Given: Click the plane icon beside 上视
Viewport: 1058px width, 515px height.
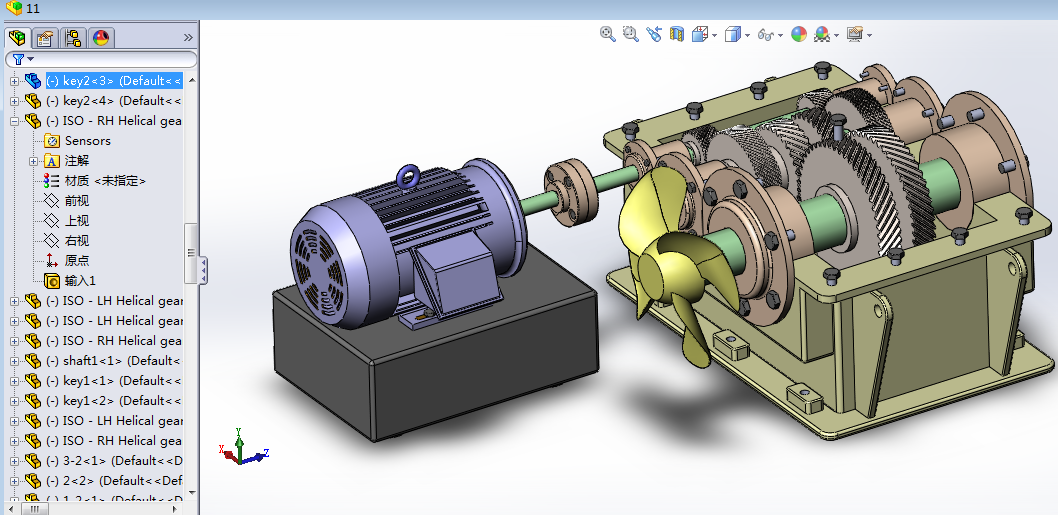Looking at the screenshot, I should click(x=51, y=221).
